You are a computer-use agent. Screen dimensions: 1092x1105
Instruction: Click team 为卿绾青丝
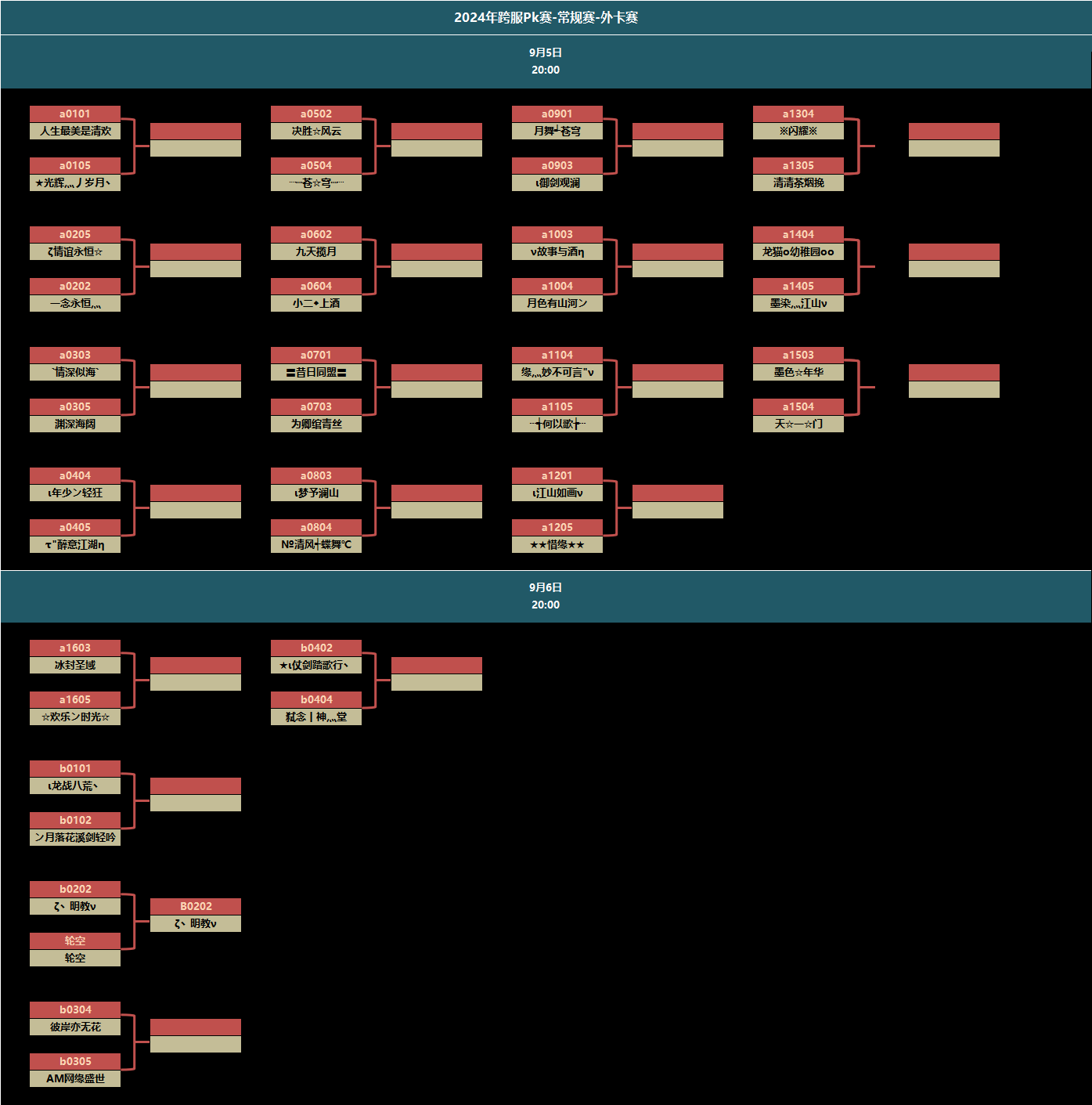(316, 424)
